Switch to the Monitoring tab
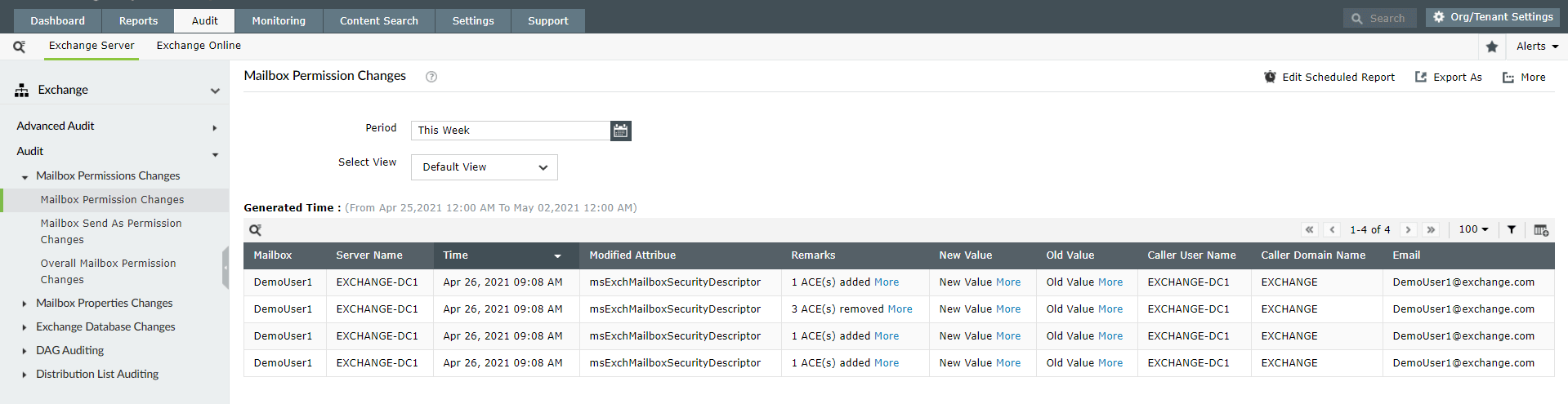 tap(279, 21)
